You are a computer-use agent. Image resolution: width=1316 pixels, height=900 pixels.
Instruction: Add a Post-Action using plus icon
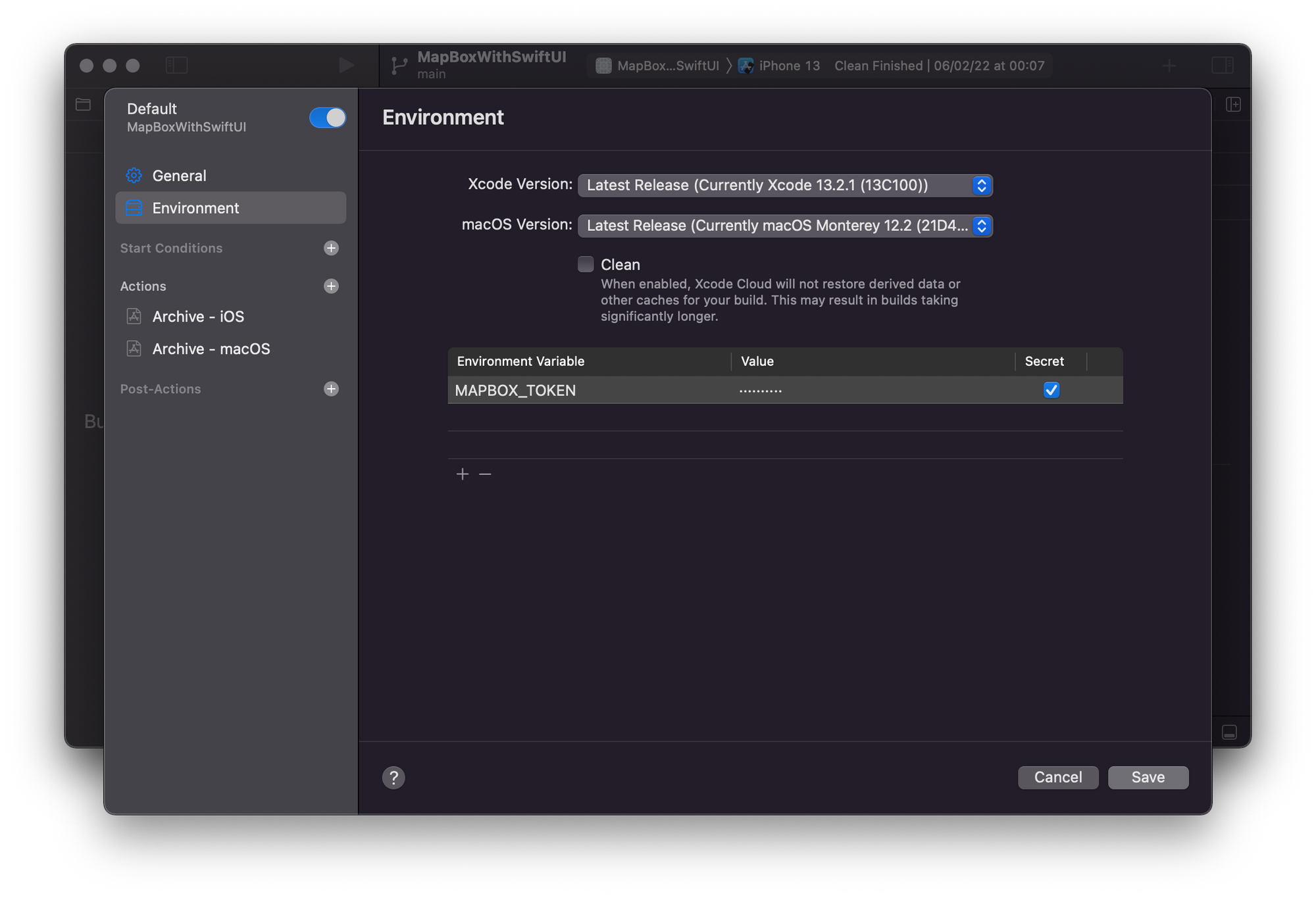pyautogui.click(x=331, y=389)
